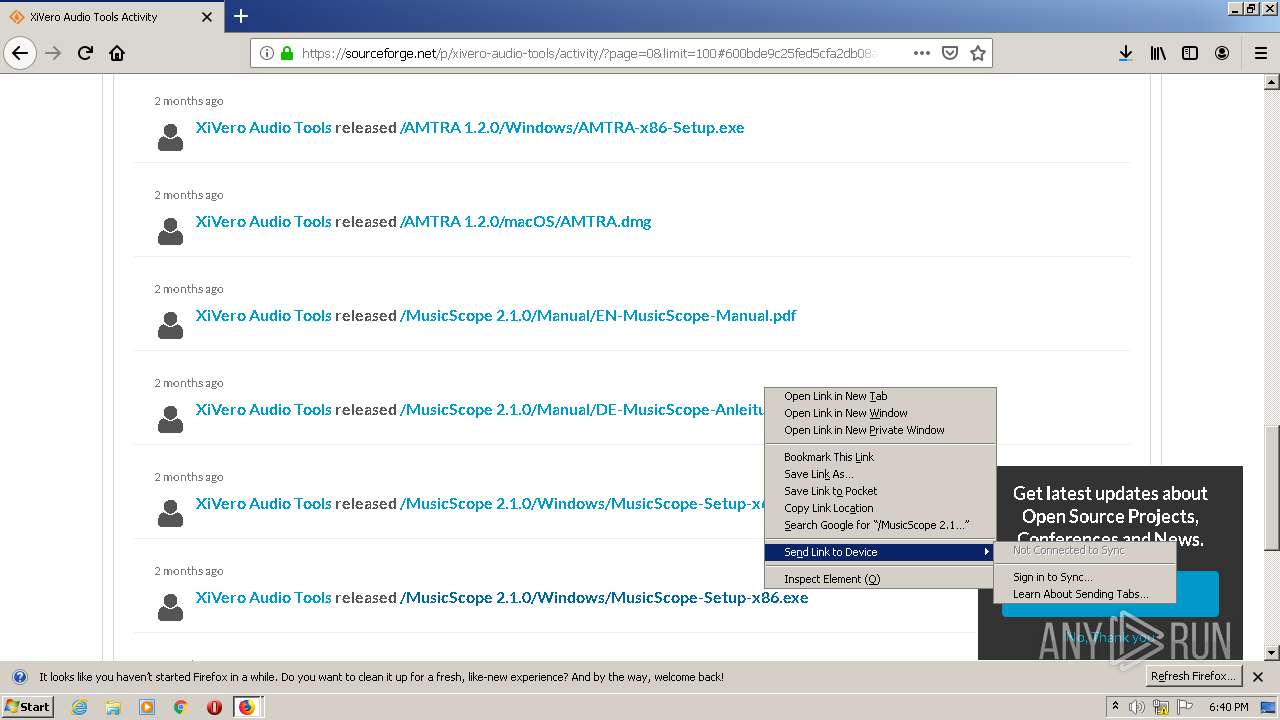
Task: Go back to the previous page
Action: tap(20, 53)
